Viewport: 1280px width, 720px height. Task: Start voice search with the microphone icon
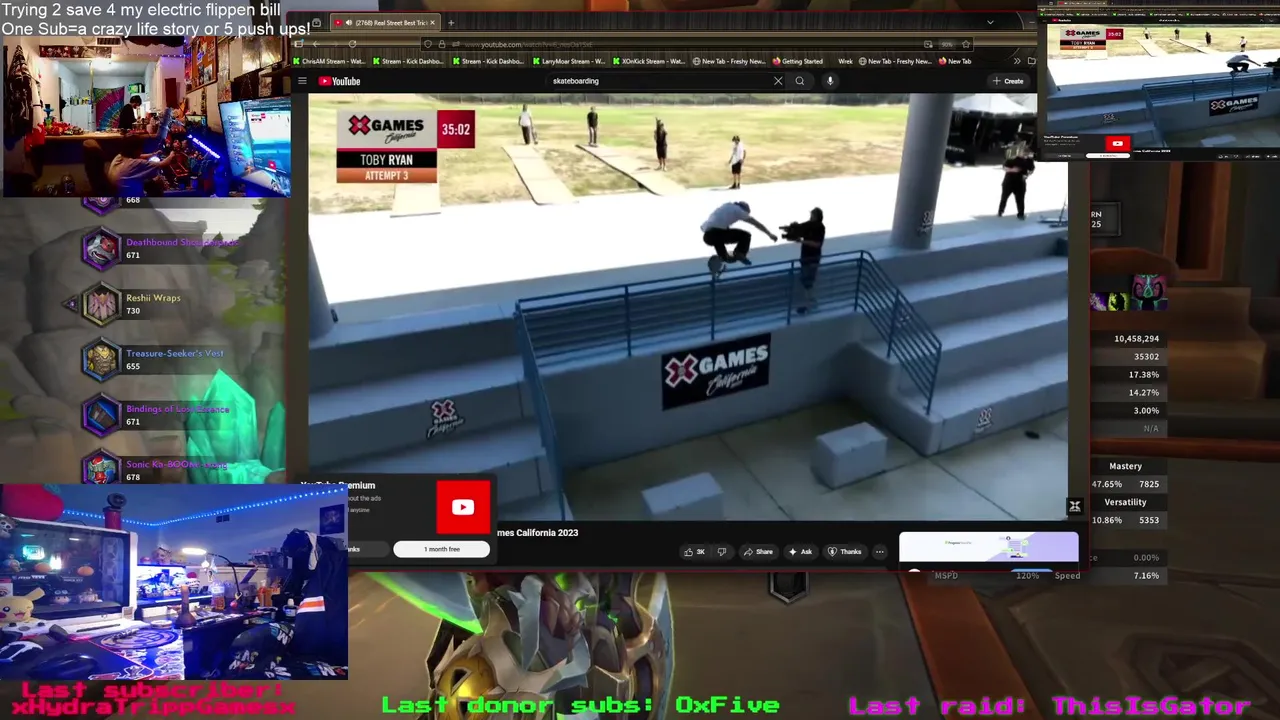[830, 81]
